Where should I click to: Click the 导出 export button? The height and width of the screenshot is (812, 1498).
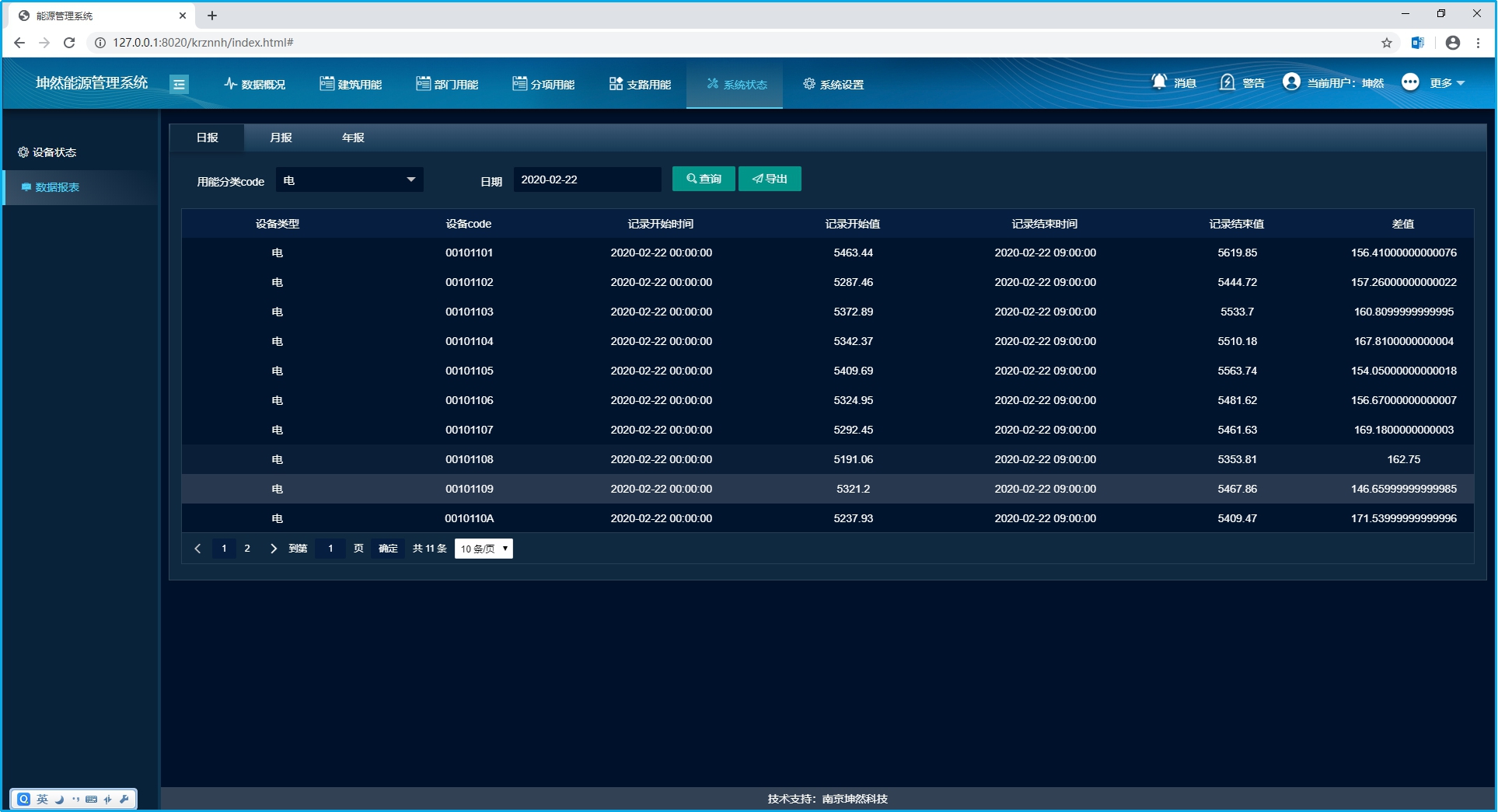pyautogui.click(x=770, y=179)
